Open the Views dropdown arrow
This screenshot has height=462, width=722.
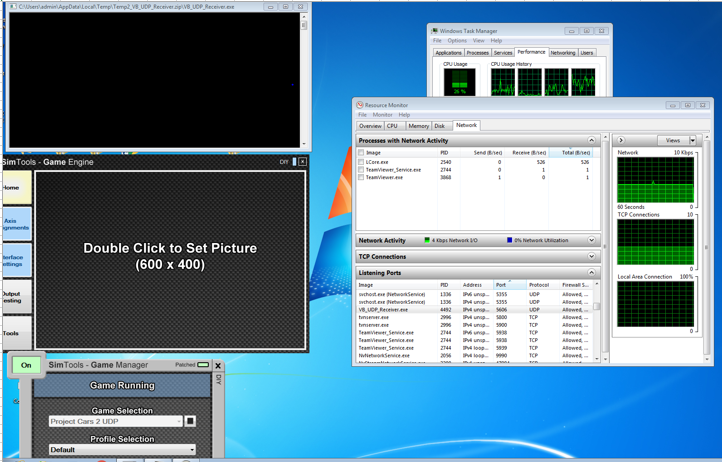[692, 141]
